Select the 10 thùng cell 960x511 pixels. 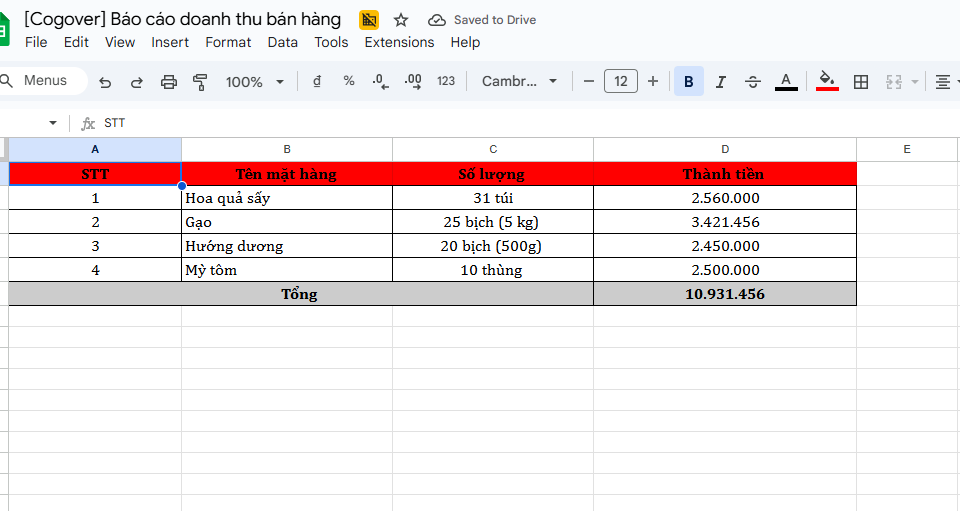(x=493, y=269)
